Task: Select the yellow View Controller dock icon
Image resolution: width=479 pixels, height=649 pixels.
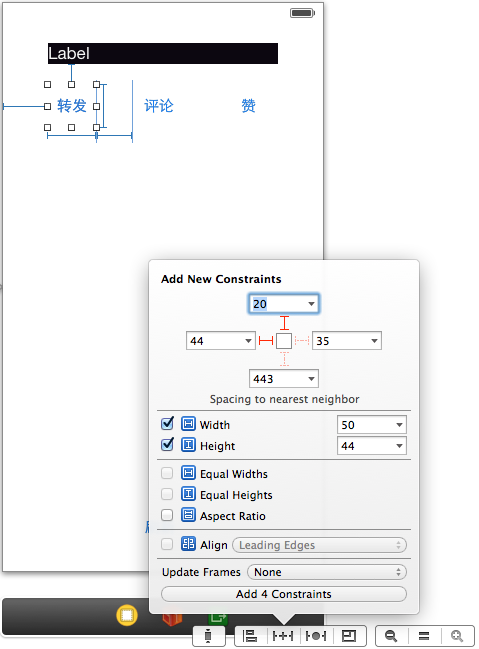Action: tap(127, 615)
